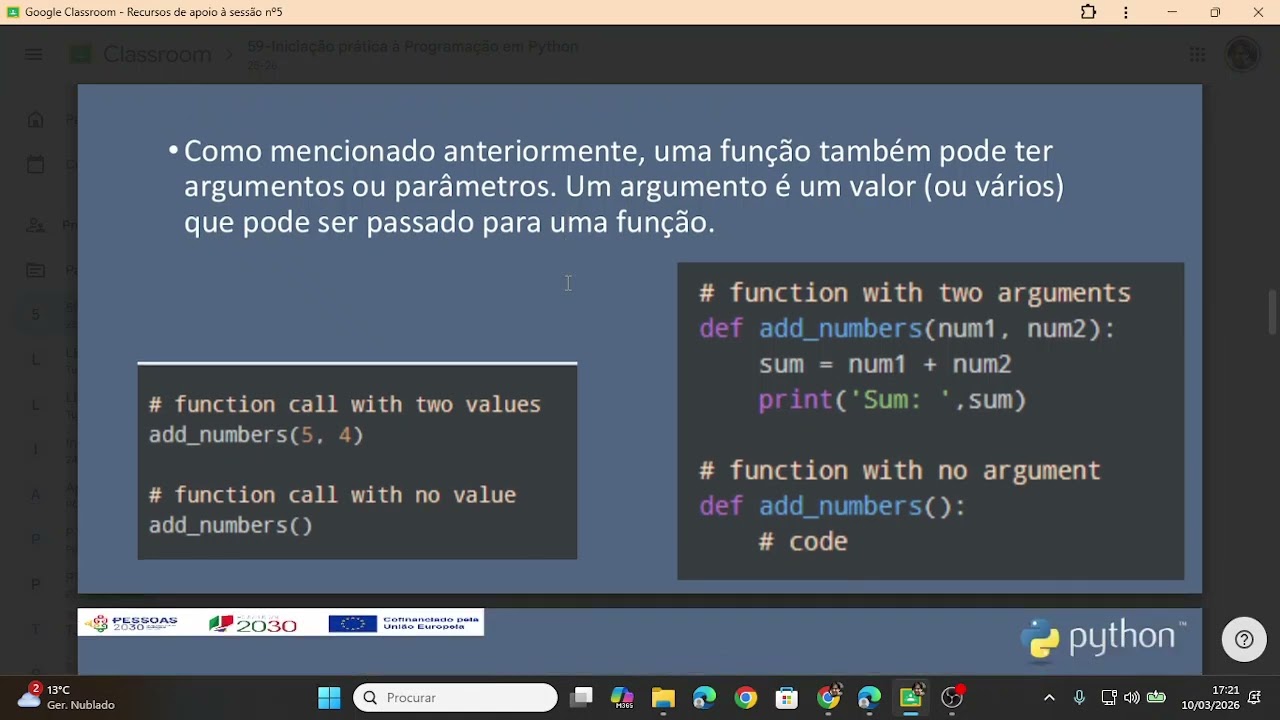Open Task View from the taskbar
The image size is (1280, 720).
click(581, 697)
